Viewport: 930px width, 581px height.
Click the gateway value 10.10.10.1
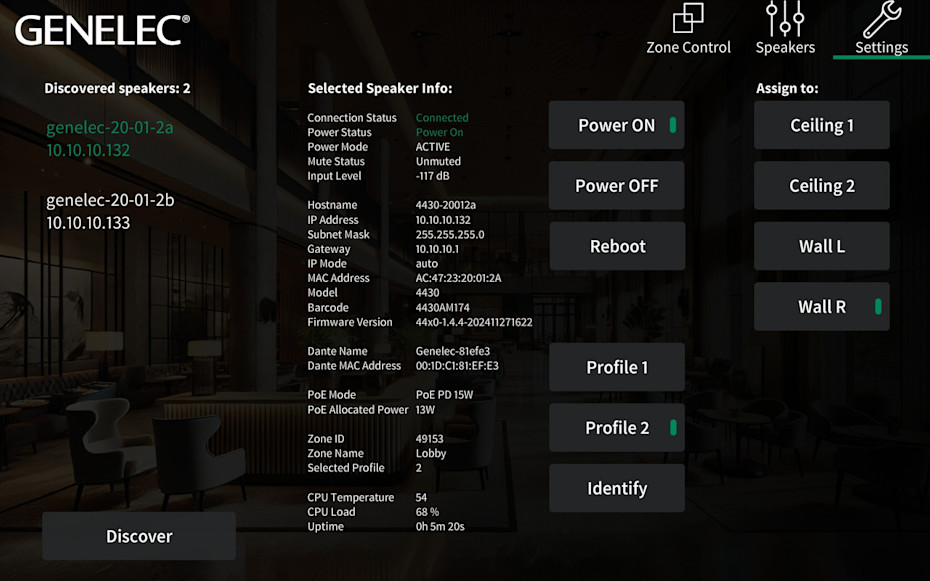pos(437,249)
